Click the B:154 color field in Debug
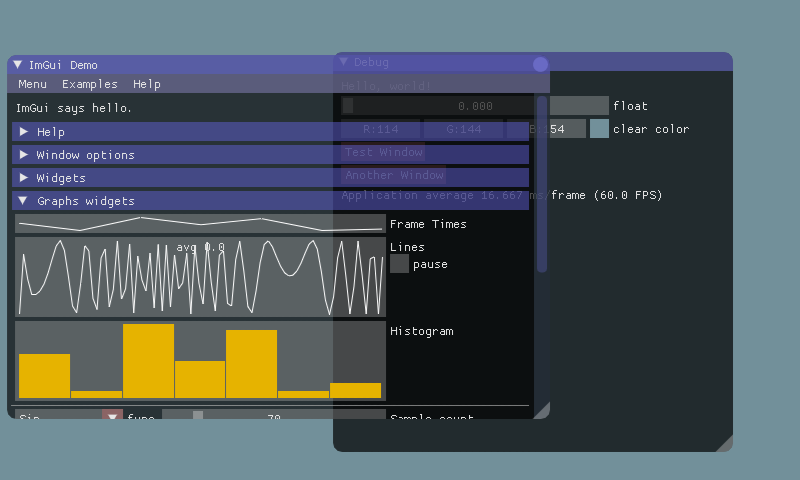This screenshot has width=800, height=480. click(547, 129)
